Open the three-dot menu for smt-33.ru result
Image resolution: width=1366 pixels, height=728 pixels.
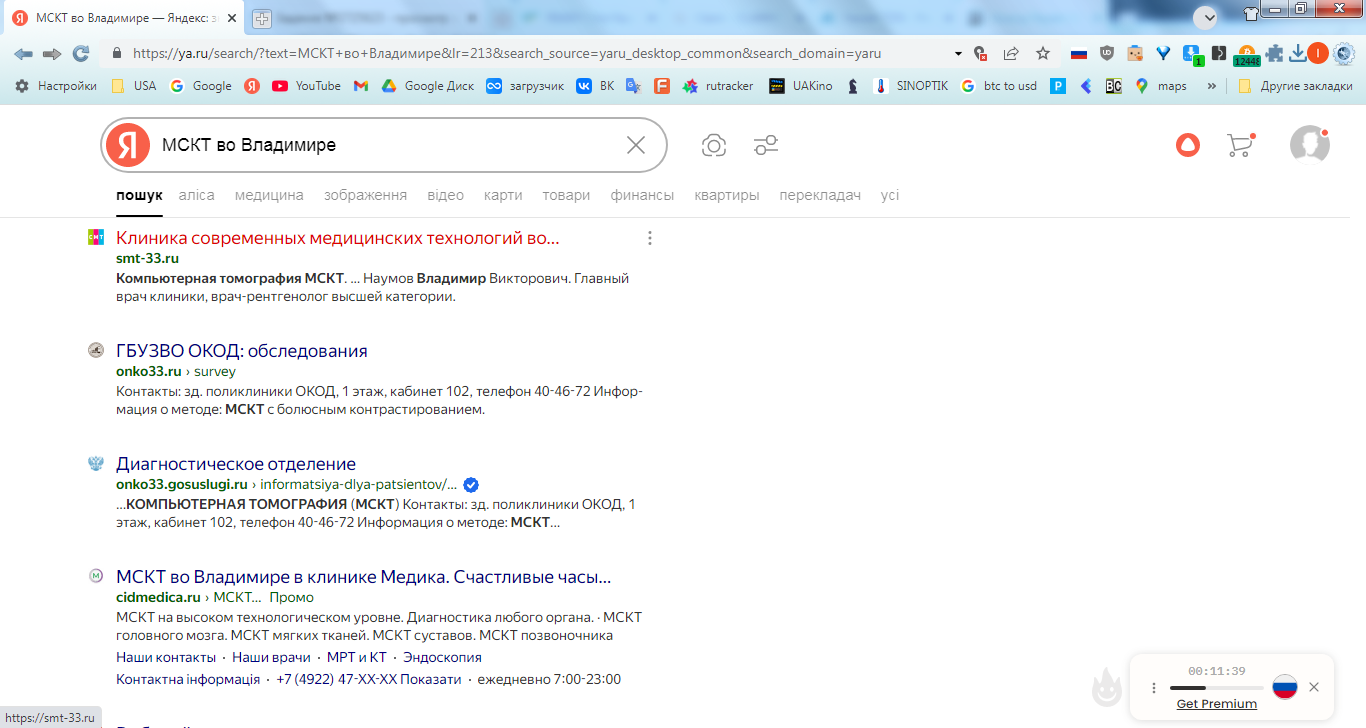tap(650, 238)
